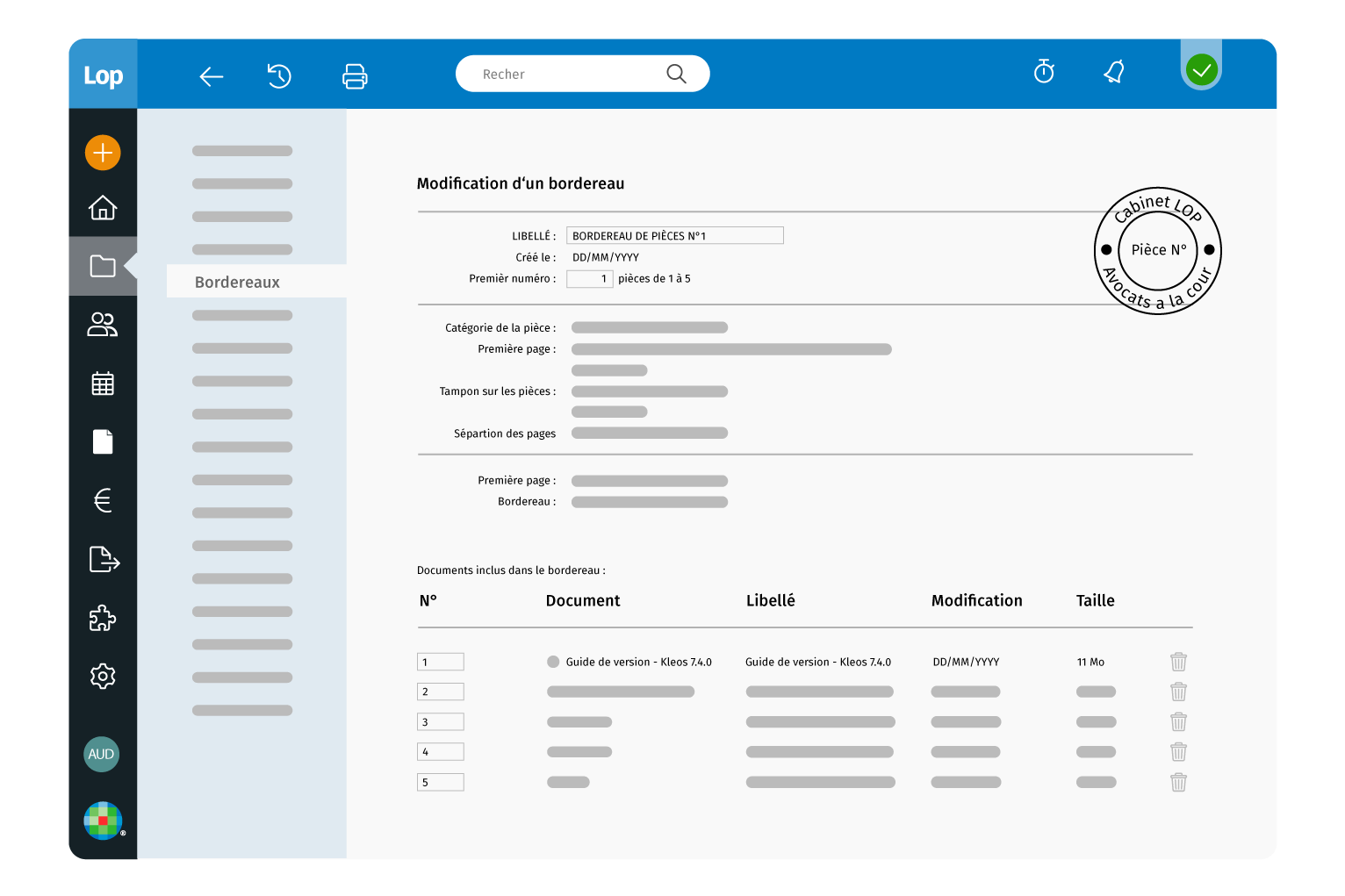
Task: Open the settings gear in sidebar
Action: (x=103, y=676)
